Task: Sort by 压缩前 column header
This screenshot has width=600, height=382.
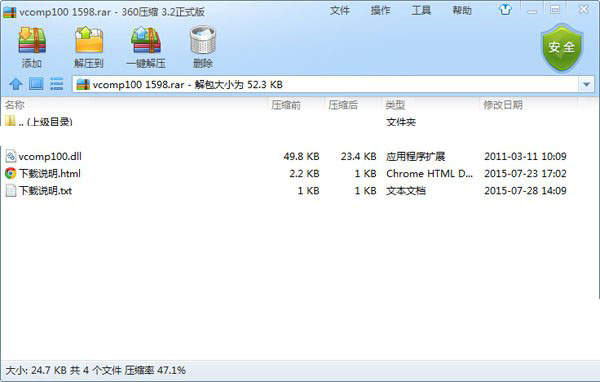Action: [x=286, y=105]
